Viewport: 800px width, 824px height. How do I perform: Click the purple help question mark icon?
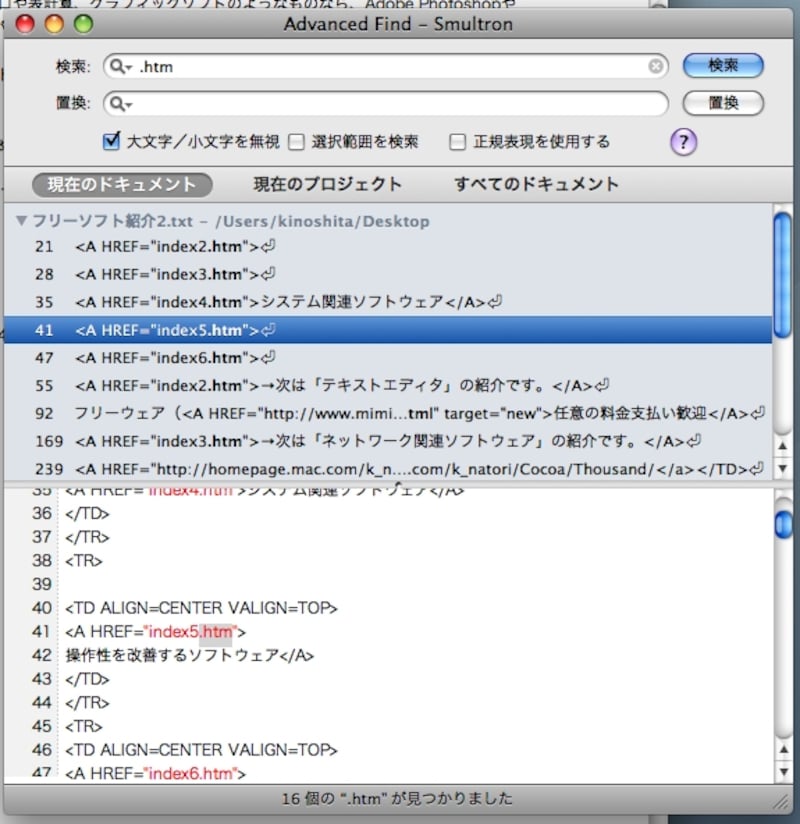[683, 142]
